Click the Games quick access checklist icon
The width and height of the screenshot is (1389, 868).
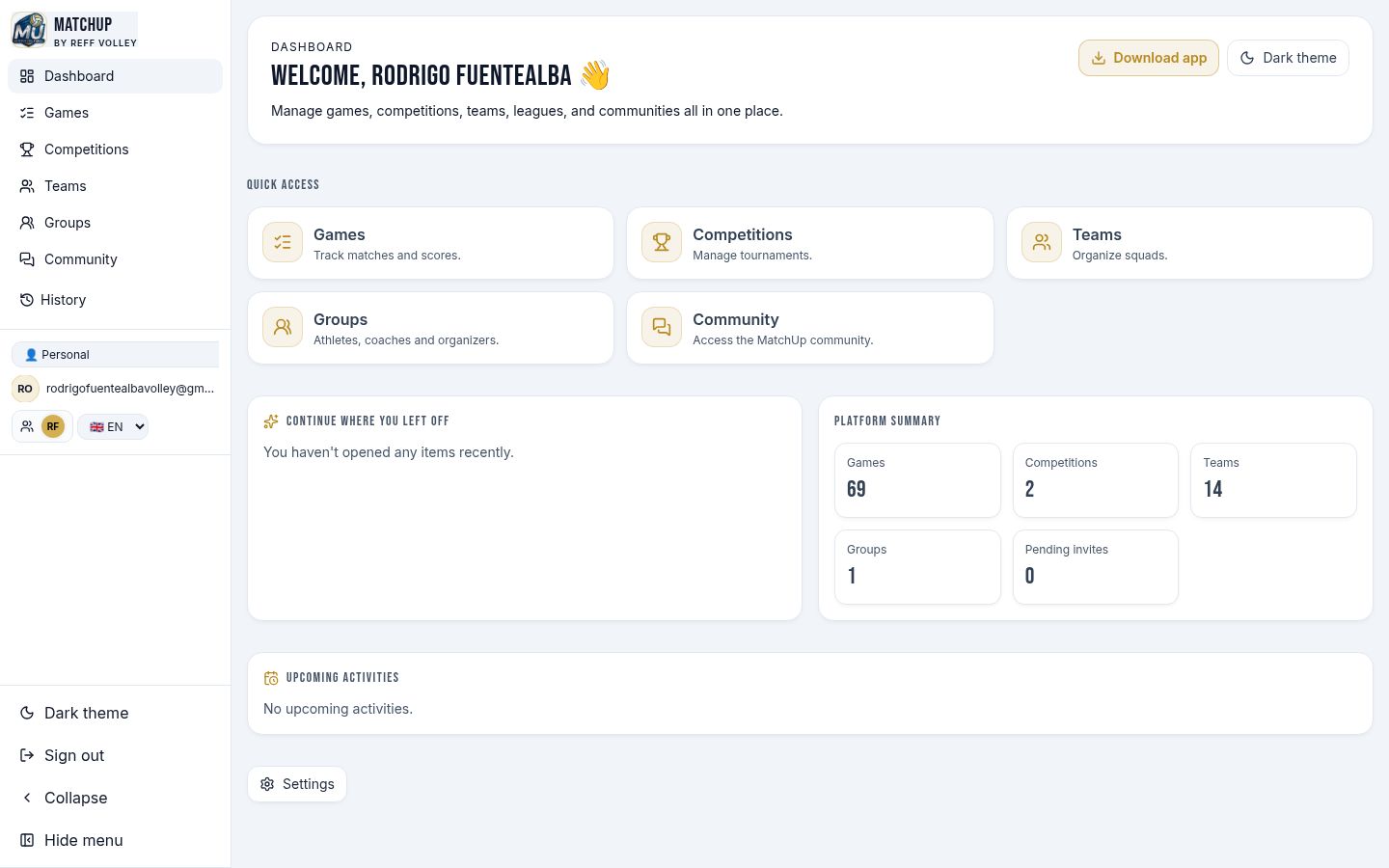click(283, 242)
